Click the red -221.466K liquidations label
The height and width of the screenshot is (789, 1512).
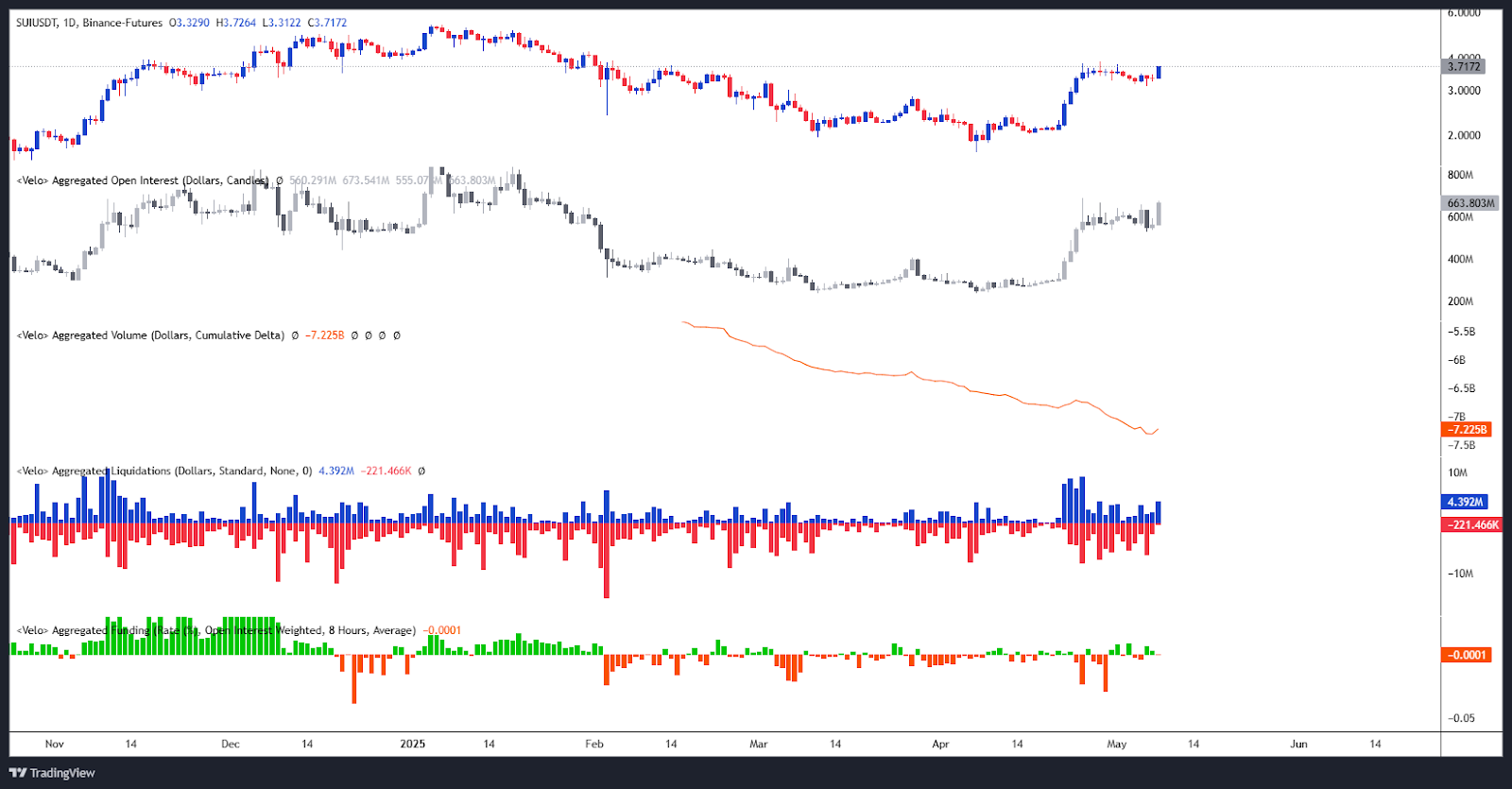point(1472,524)
